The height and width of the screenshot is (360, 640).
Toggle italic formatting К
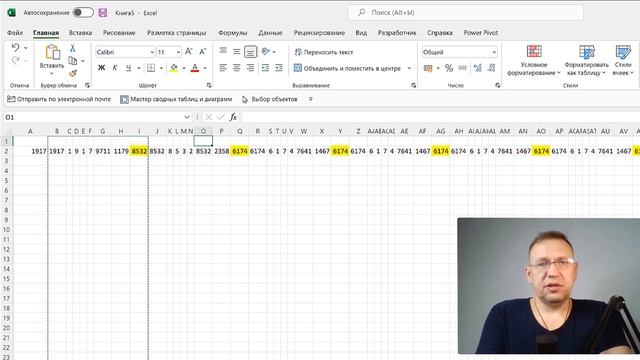(115, 68)
